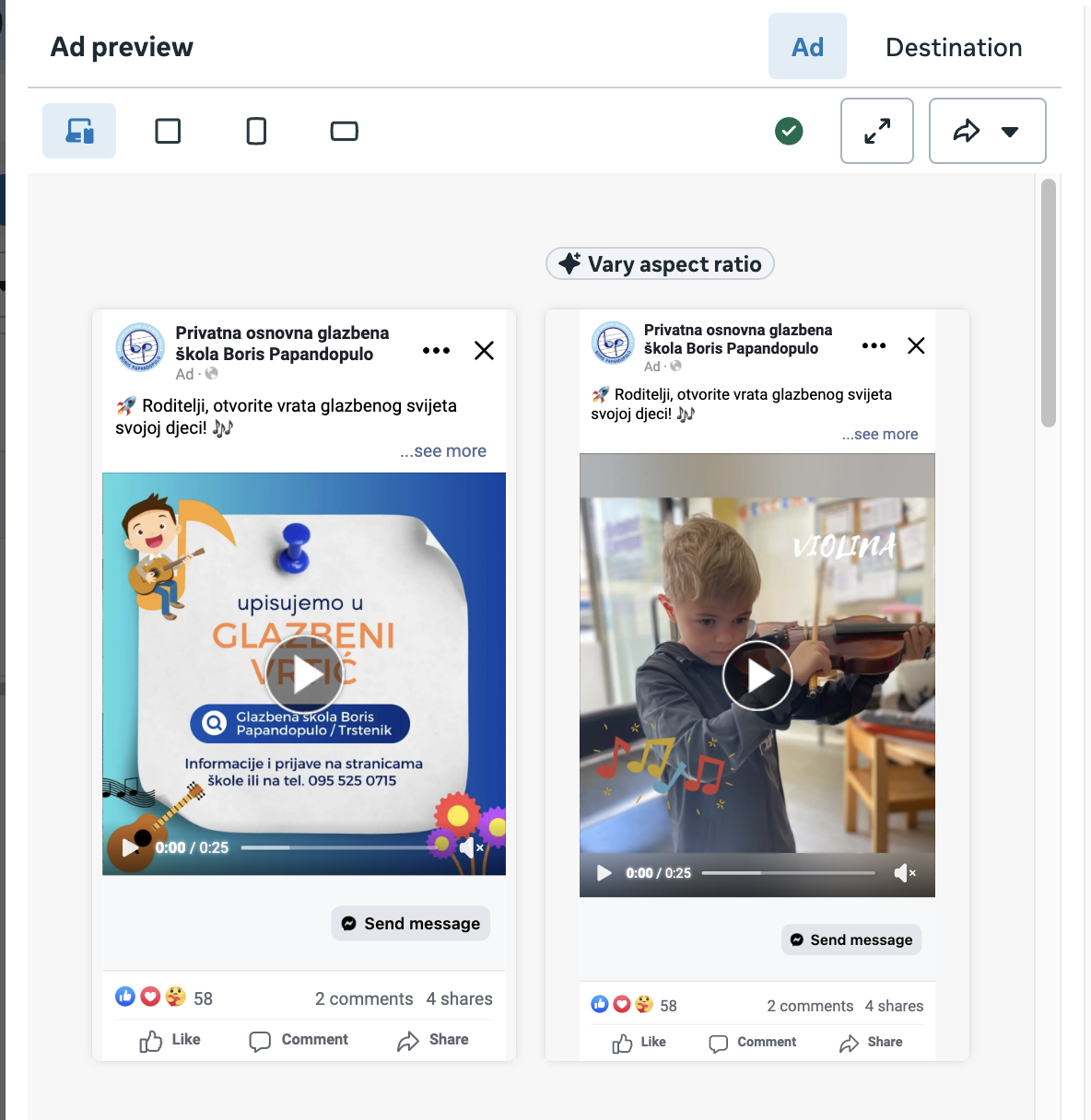1091x1120 pixels.
Task: Switch to the Ad tab
Action: tap(807, 46)
